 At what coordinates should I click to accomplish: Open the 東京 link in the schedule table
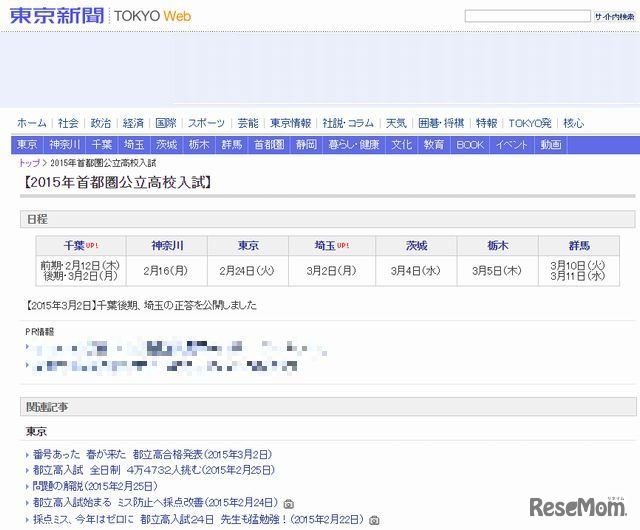point(248,246)
